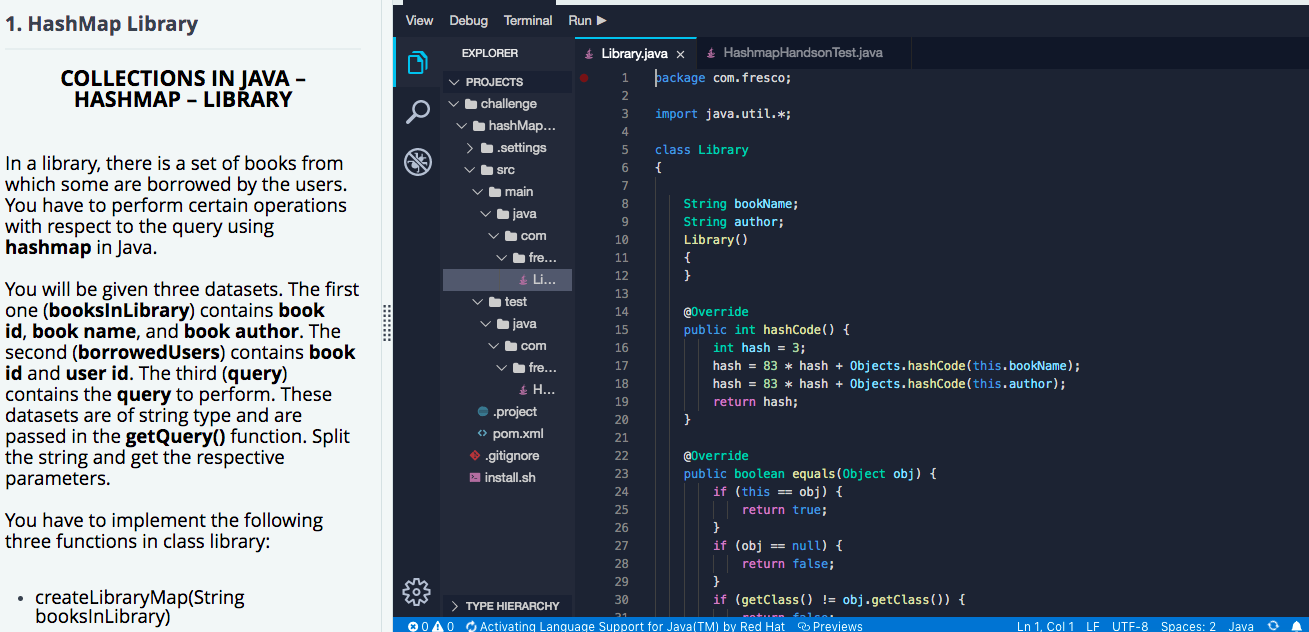Open Previews in the status bar
The image size is (1309, 632).
(830, 626)
